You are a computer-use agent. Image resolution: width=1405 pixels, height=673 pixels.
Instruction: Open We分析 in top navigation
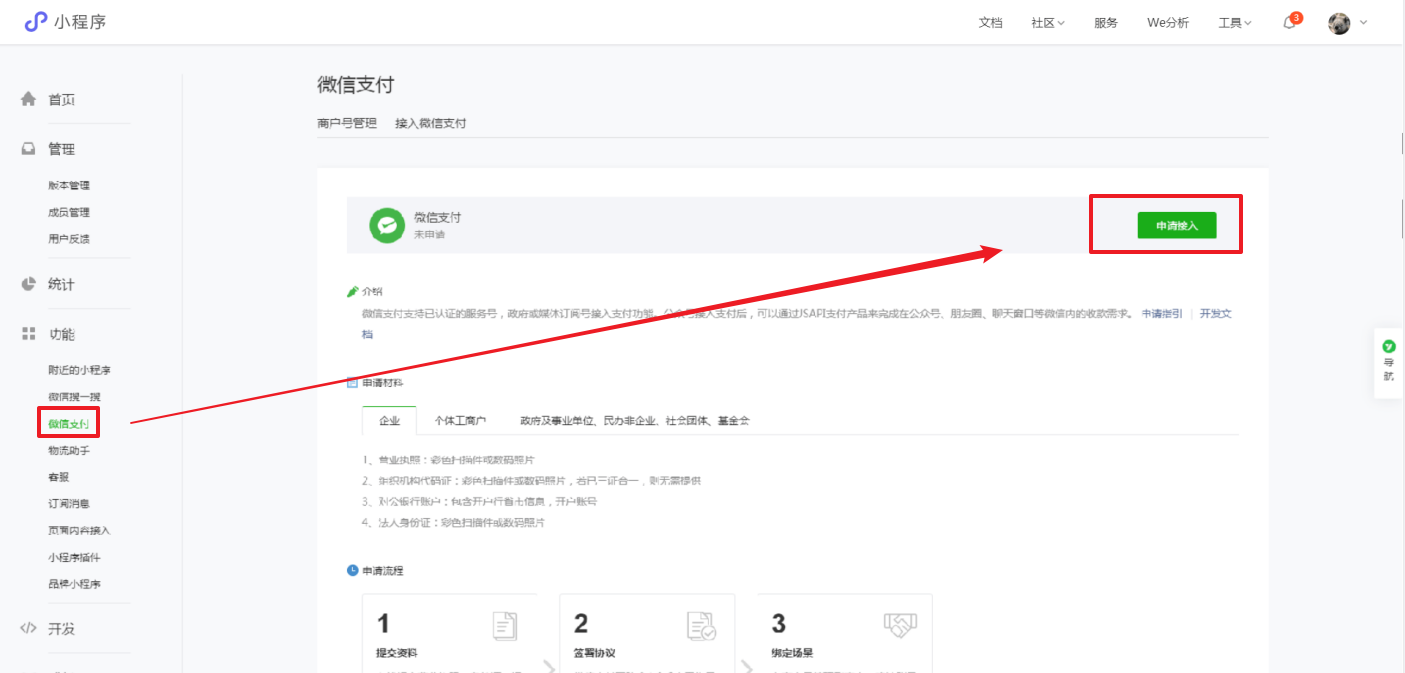(x=1168, y=23)
